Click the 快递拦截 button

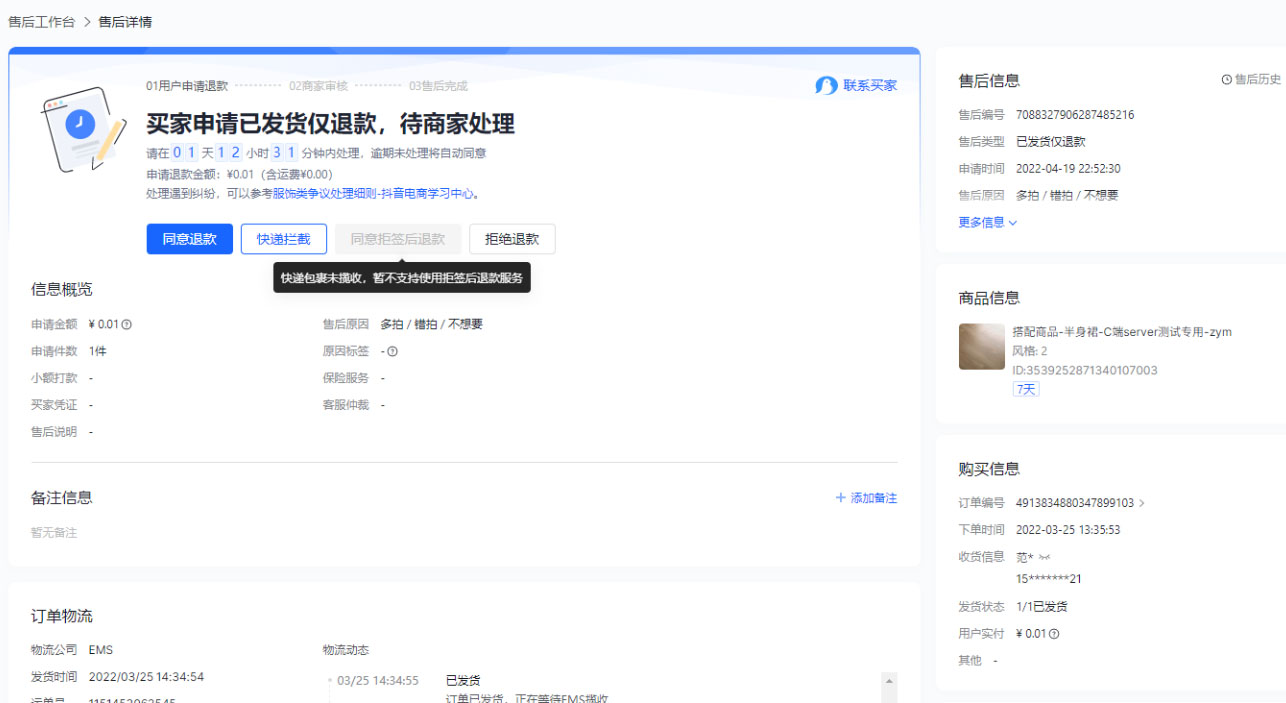tap(284, 238)
